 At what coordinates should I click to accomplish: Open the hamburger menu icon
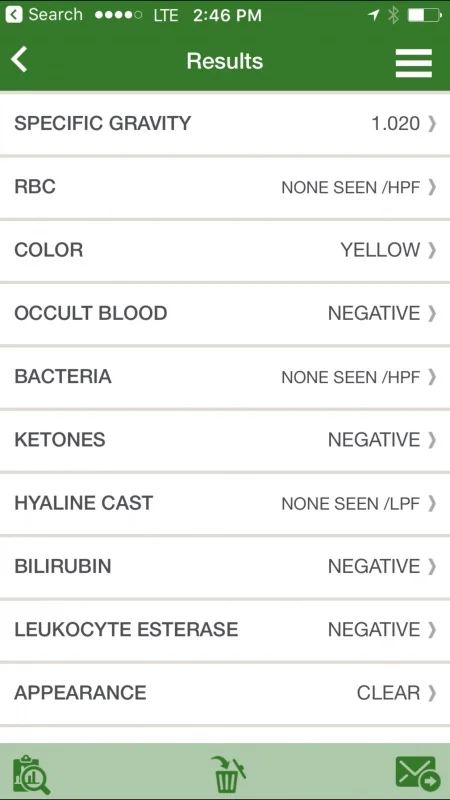tap(413, 63)
